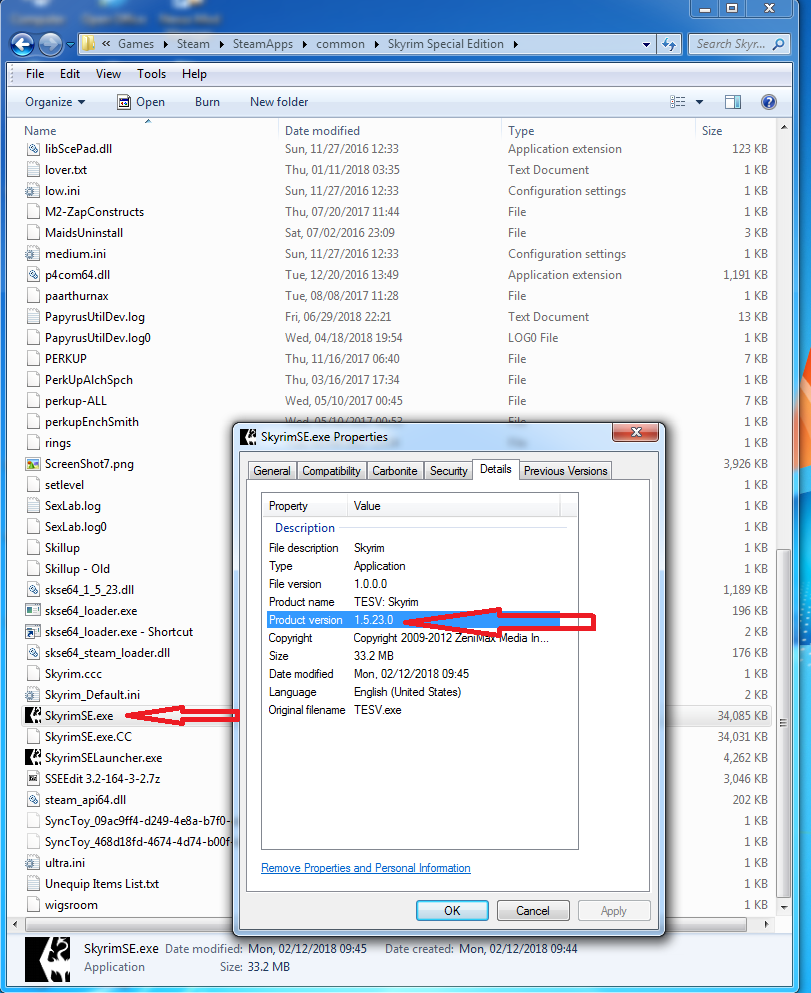
Task: Sort by the Name column header
Action: point(40,131)
